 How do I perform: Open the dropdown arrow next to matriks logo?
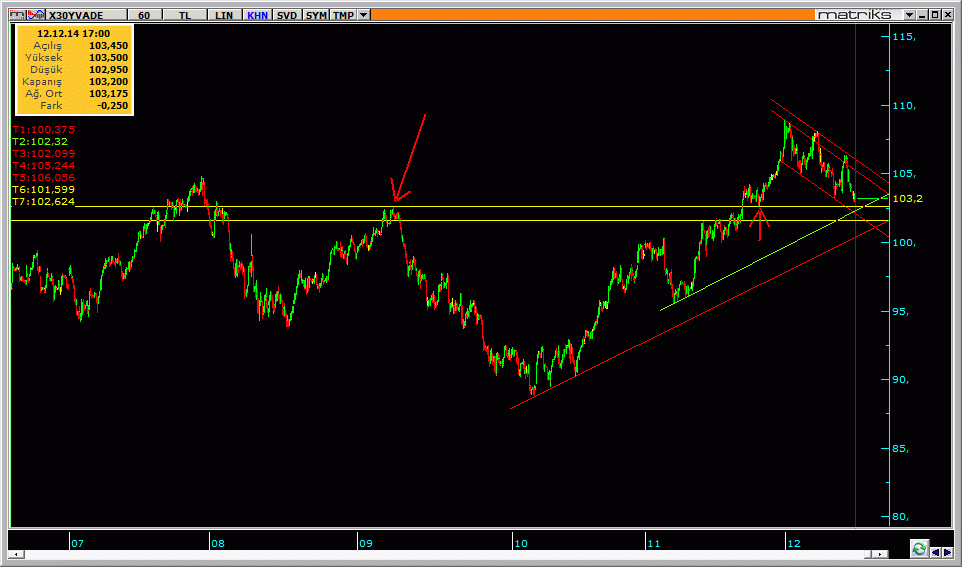909,15
